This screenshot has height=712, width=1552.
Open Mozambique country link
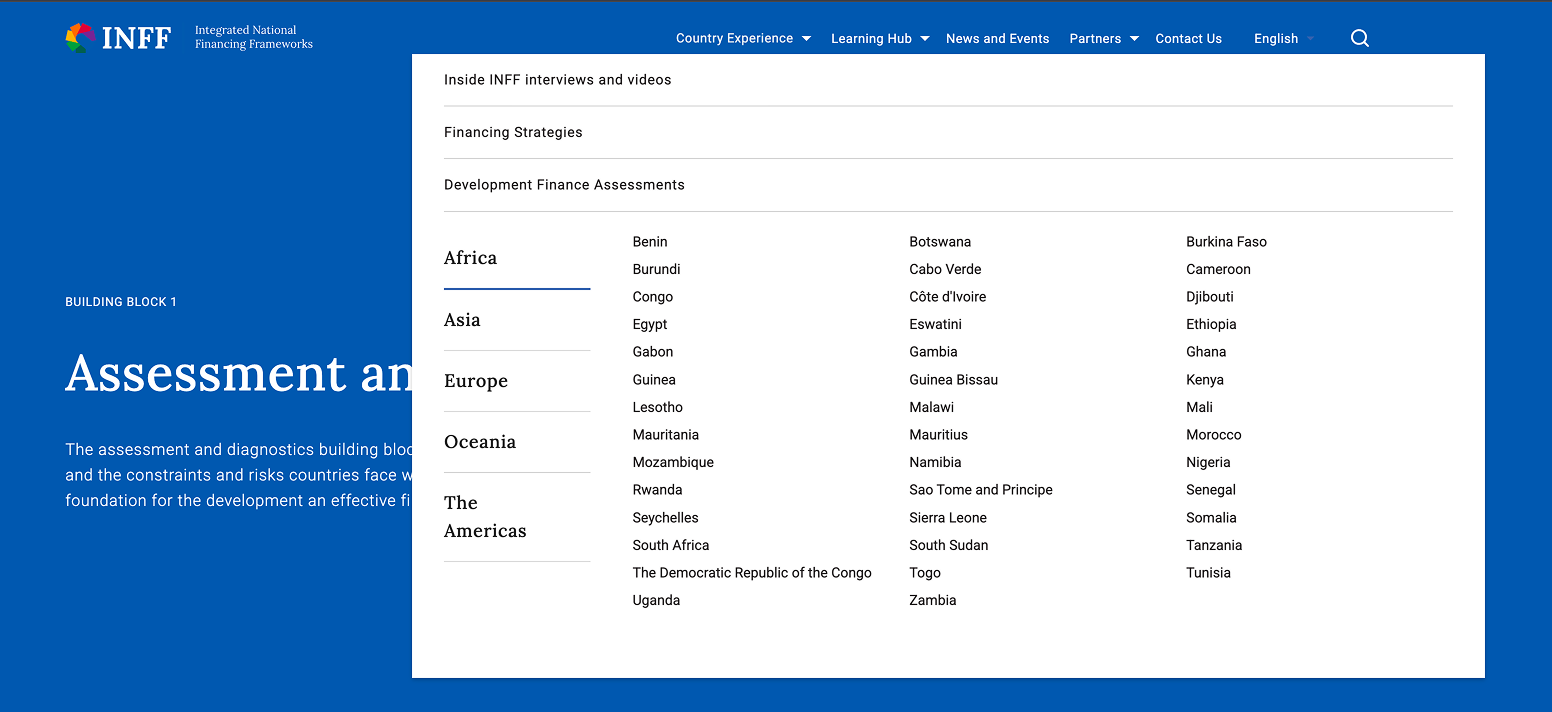673,462
